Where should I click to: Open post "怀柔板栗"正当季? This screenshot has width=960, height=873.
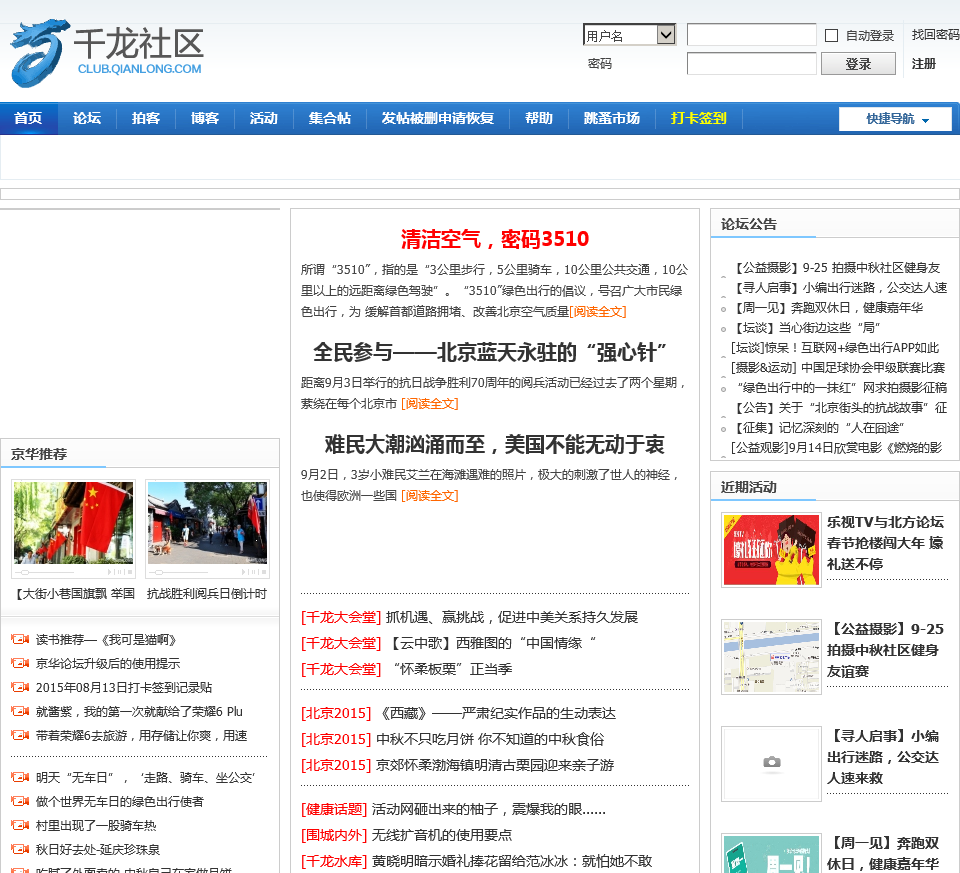451,669
